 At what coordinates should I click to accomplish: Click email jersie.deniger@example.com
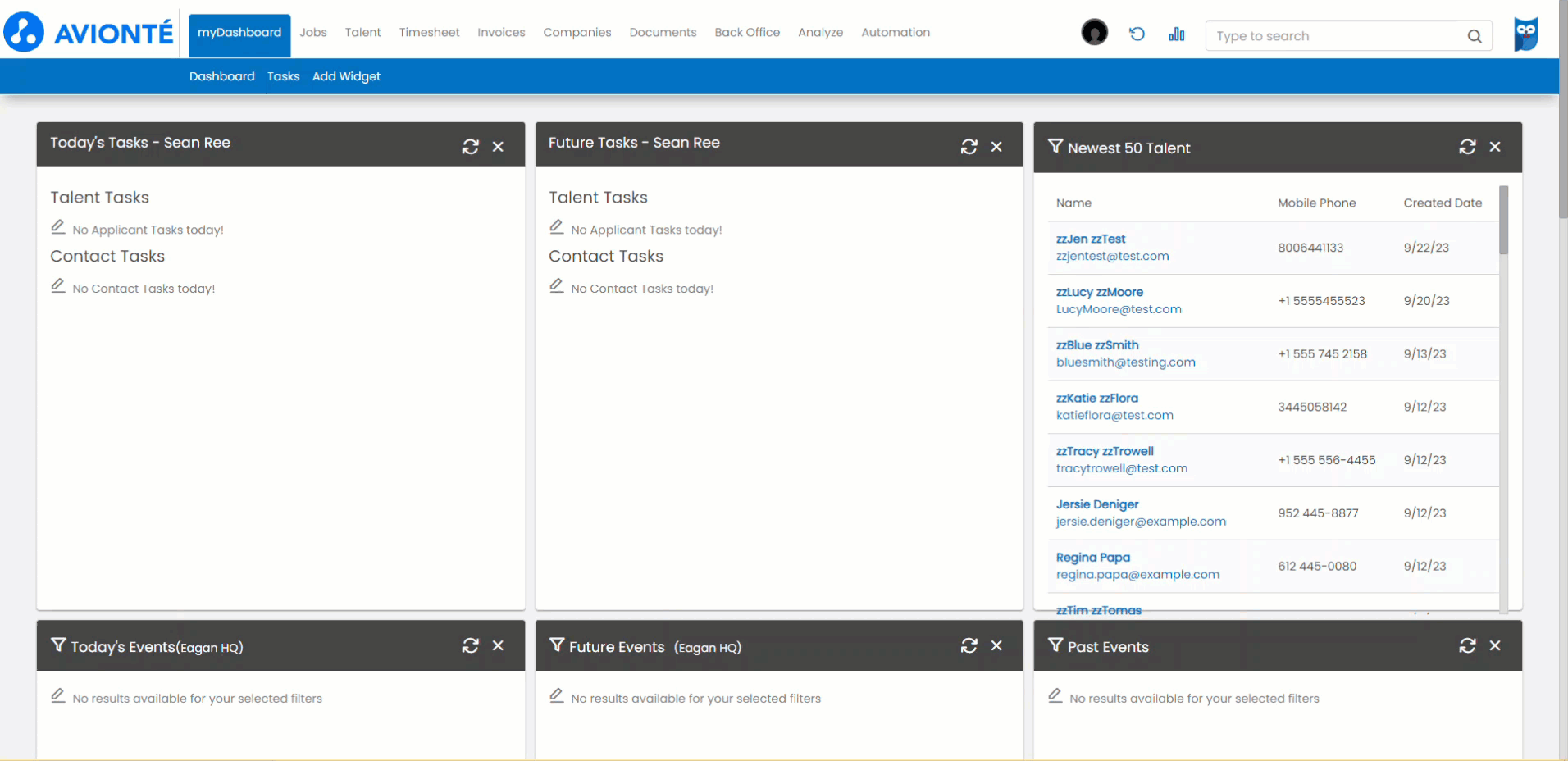[1141, 522]
